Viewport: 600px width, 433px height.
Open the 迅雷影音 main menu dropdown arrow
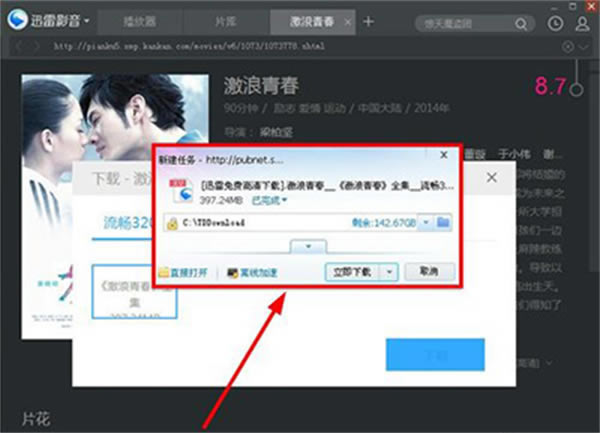[87, 20]
